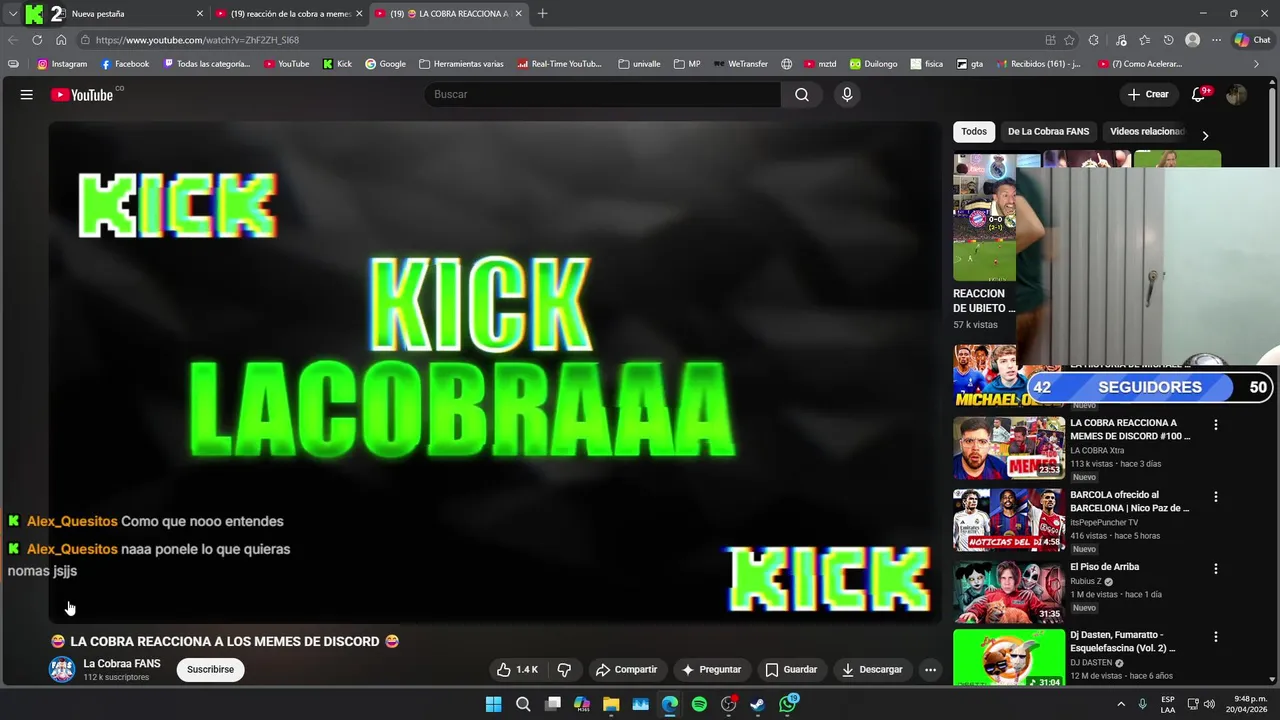Open browser history clock icon
1280x720 pixels.
[x=1168, y=40]
